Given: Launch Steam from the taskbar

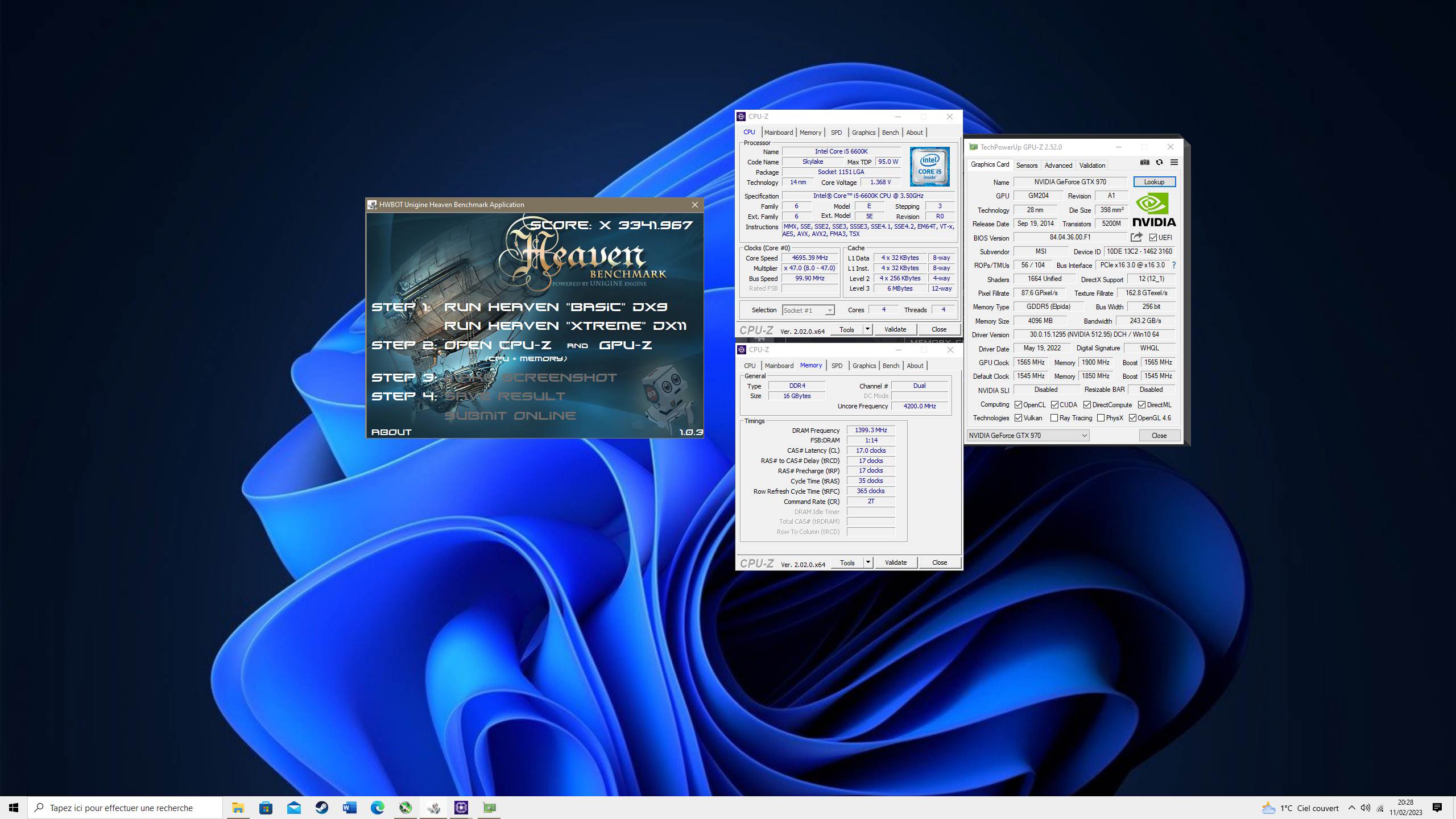Looking at the screenshot, I should [x=321, y=808].
